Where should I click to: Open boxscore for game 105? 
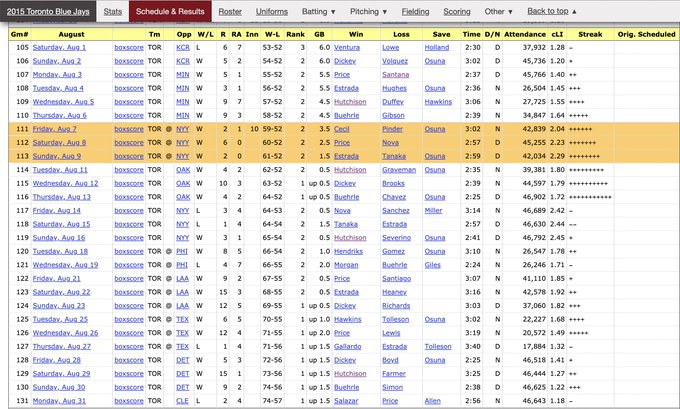(129, 47)
